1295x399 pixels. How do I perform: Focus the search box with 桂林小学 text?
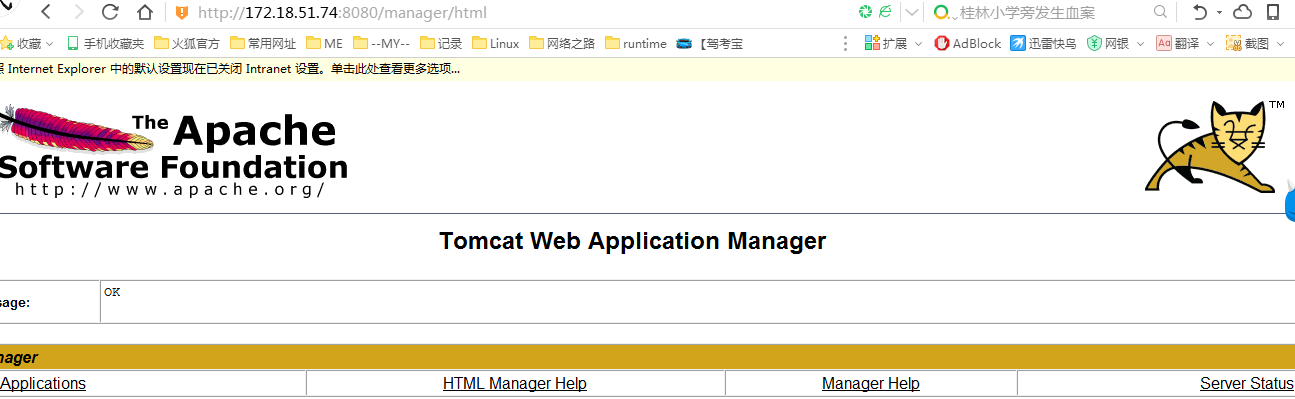click(1027, 13)
